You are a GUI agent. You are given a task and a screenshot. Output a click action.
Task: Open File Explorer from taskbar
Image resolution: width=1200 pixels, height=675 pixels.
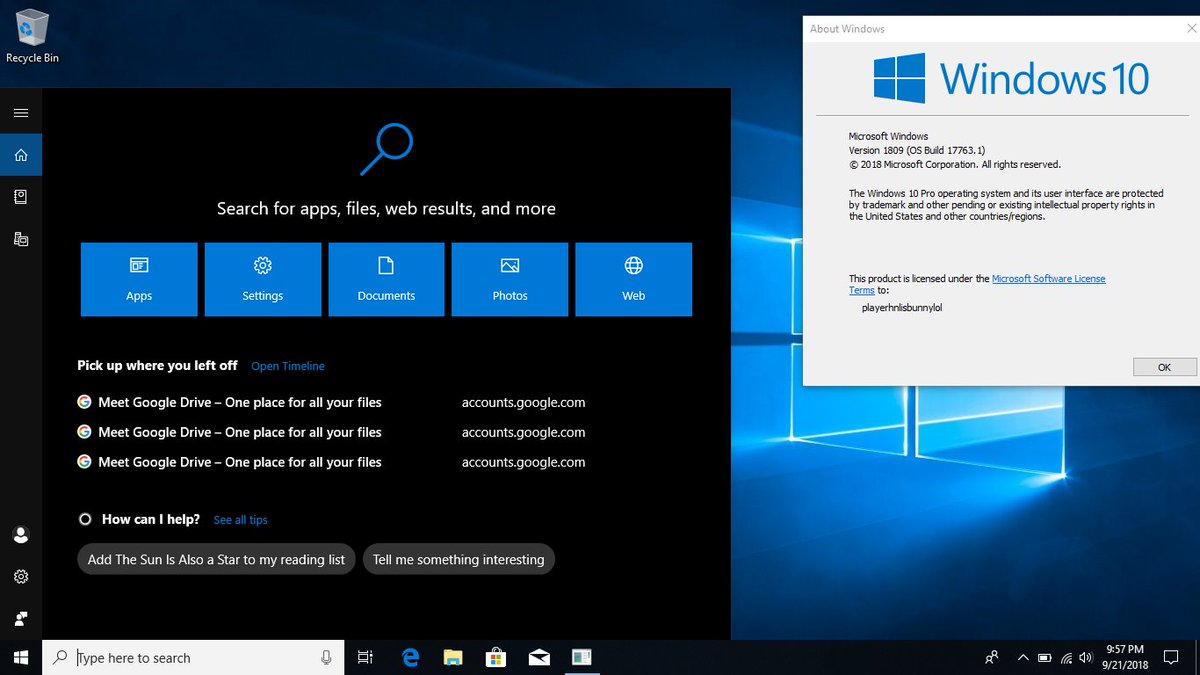pos(453,657)
